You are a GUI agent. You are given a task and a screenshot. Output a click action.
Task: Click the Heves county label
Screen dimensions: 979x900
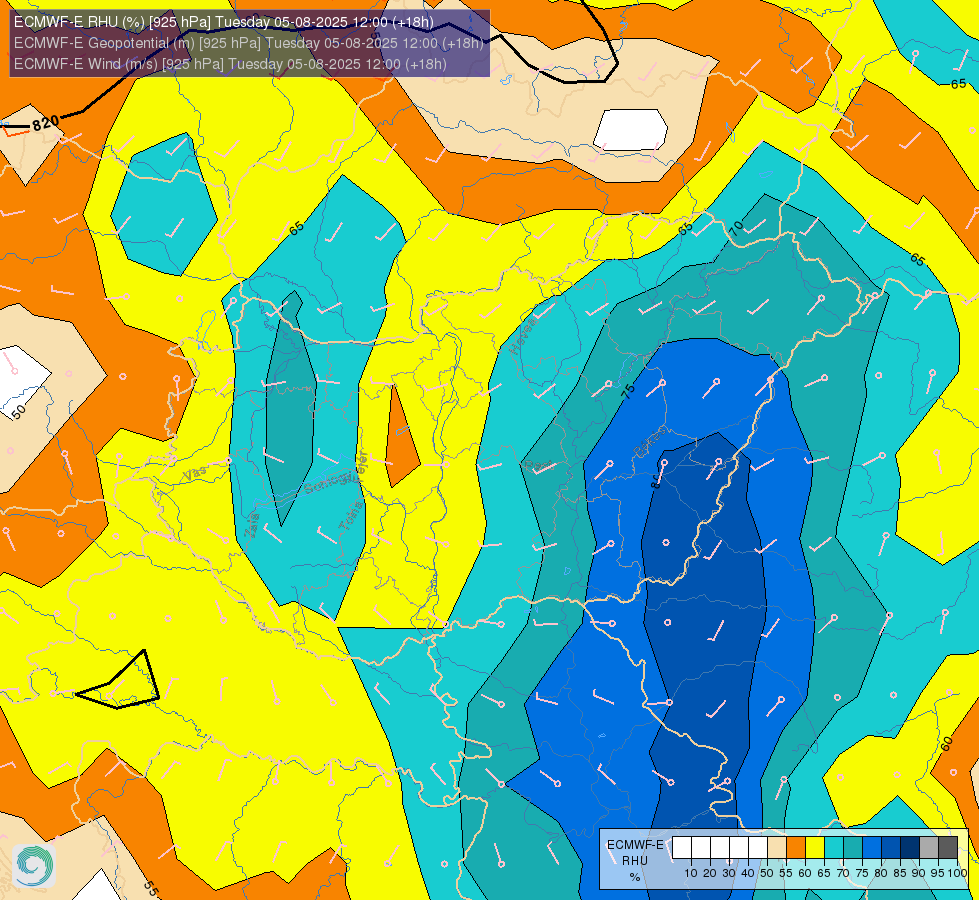click(523, 334)
